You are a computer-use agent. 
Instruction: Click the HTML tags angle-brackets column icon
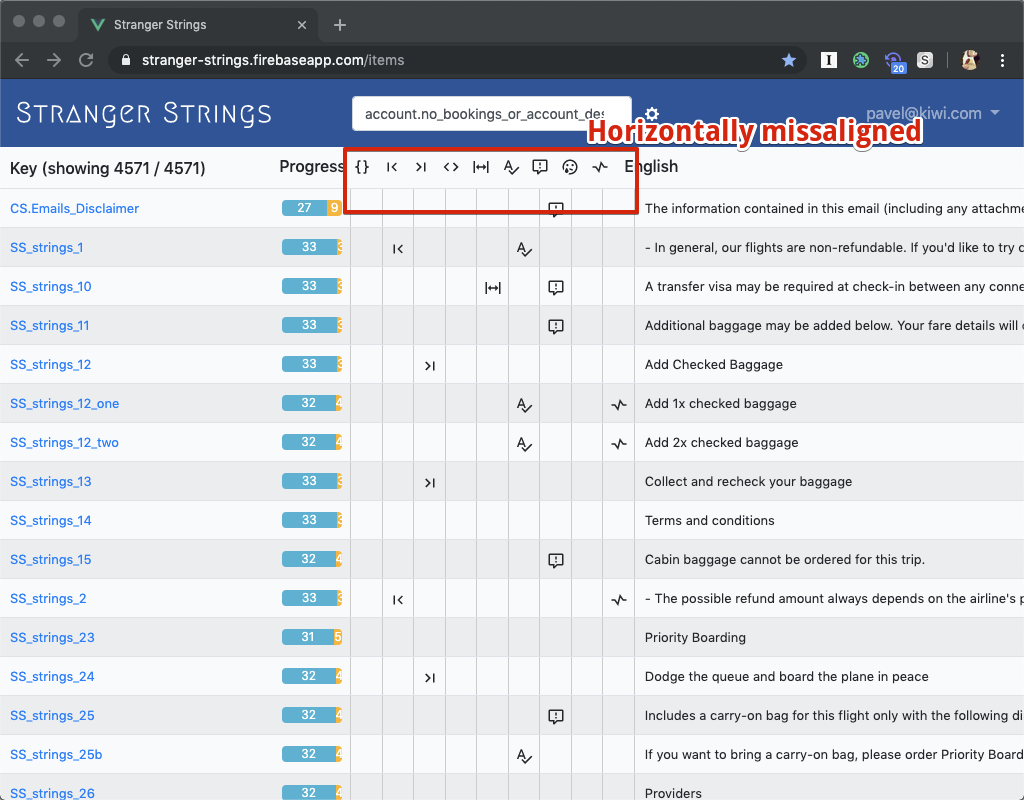pos(451,167)
